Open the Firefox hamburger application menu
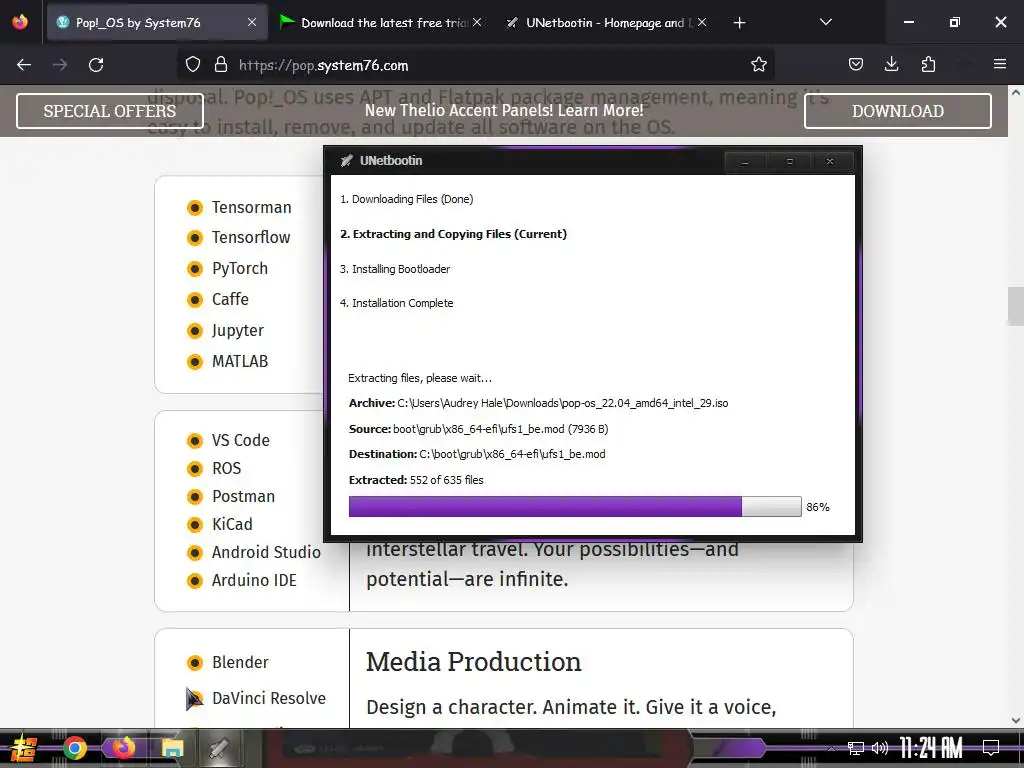This screenshot has height=768, width=1024. (999, 64)
